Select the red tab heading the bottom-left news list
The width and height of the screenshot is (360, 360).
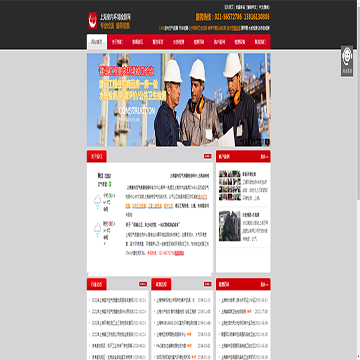(x=97, y=284)
